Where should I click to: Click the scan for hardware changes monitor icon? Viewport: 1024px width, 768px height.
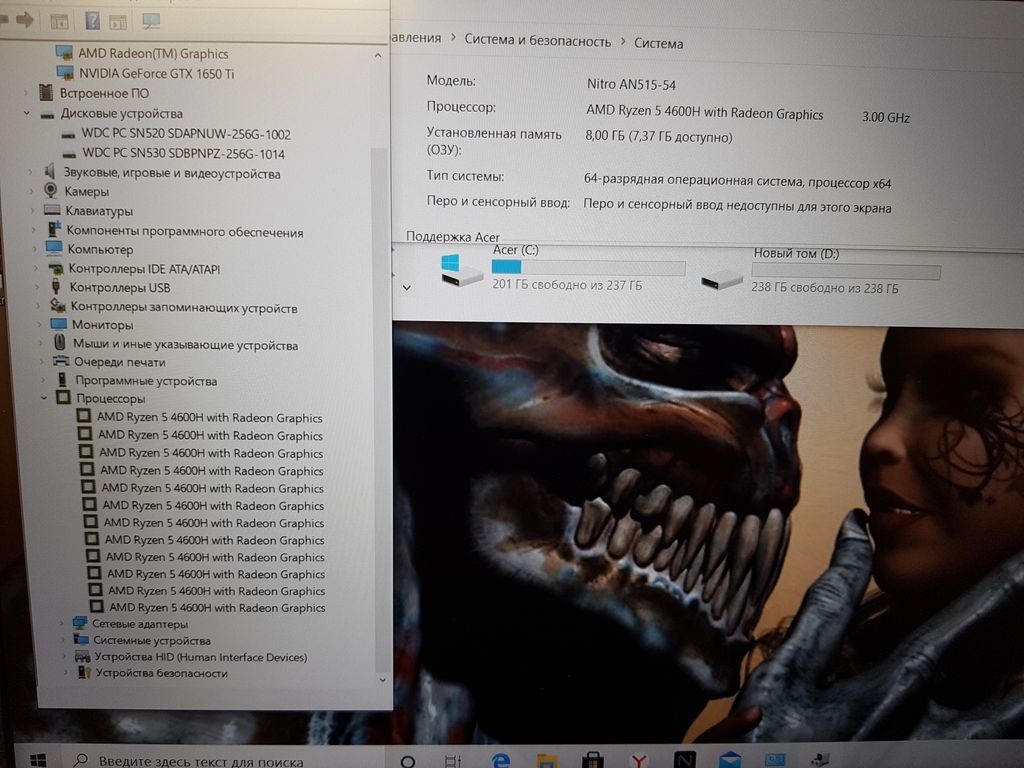[151, 22]
